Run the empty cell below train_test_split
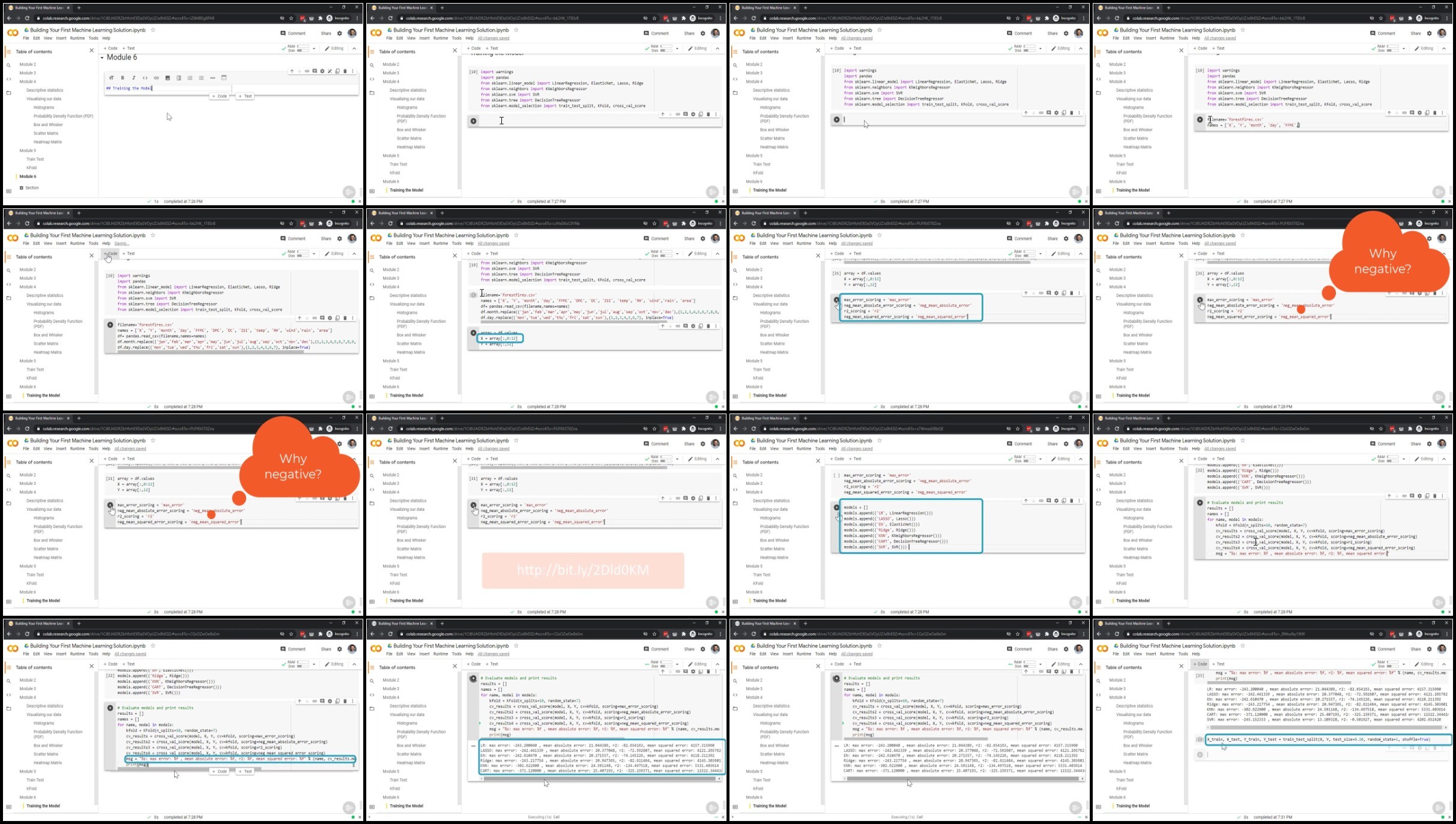 (1200, 754)
